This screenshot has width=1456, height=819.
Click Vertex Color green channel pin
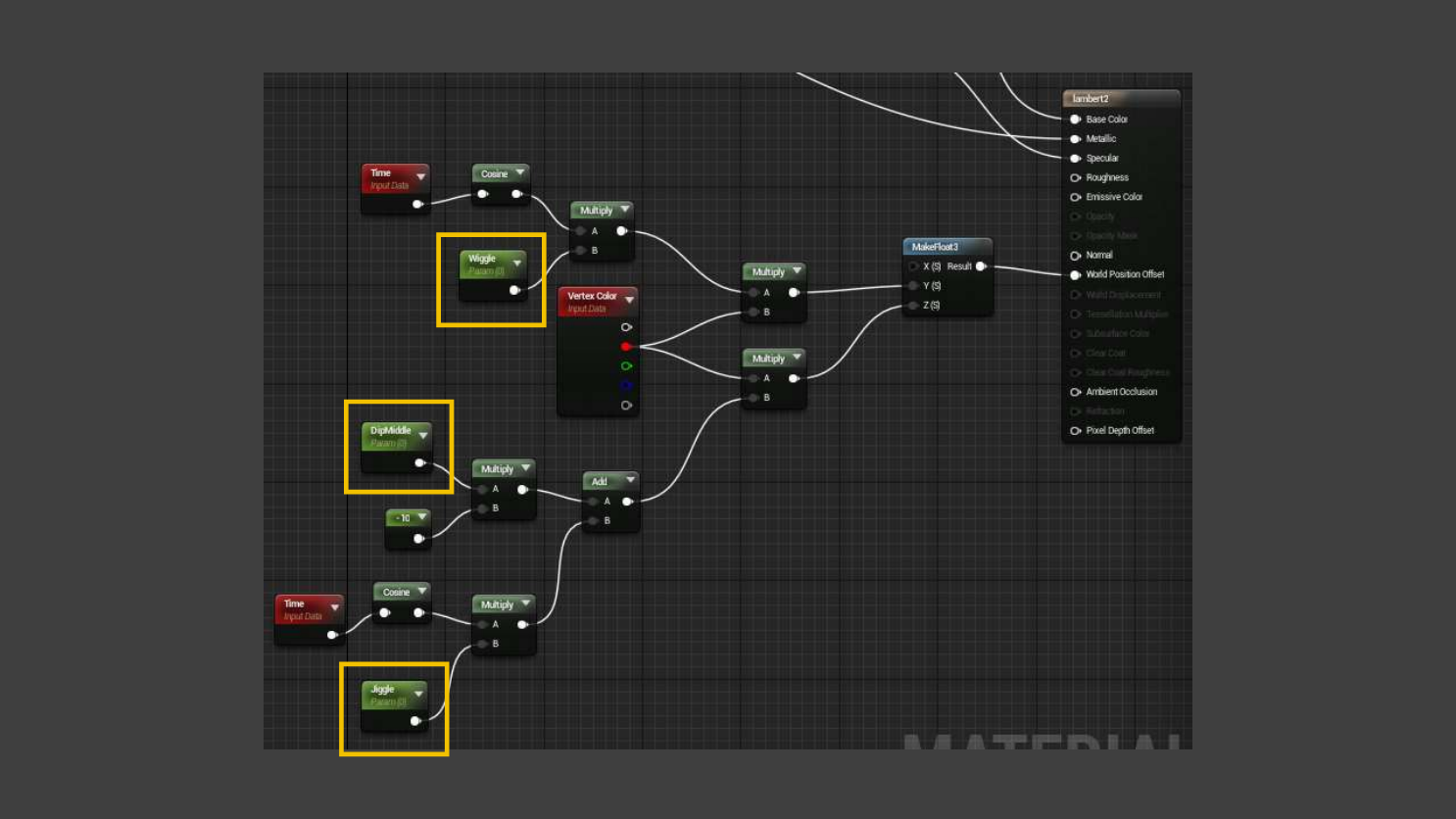click(x=626, y=365)
